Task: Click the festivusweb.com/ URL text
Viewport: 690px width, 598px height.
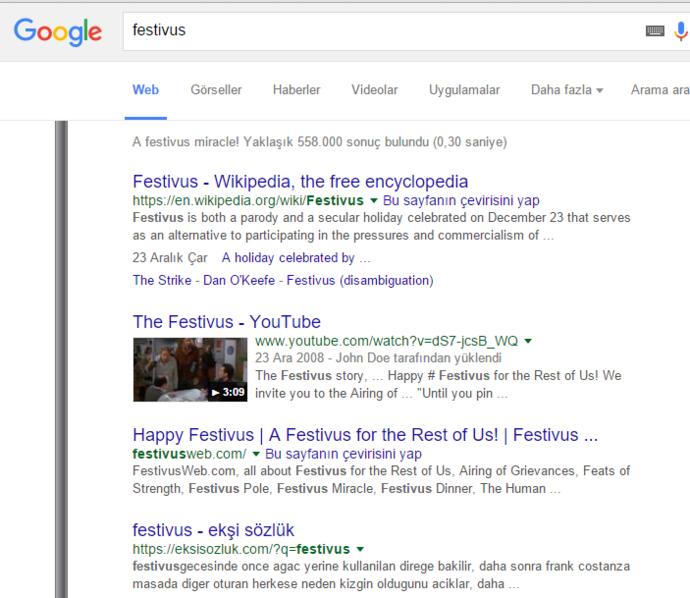Action: (x=189, y=454)
